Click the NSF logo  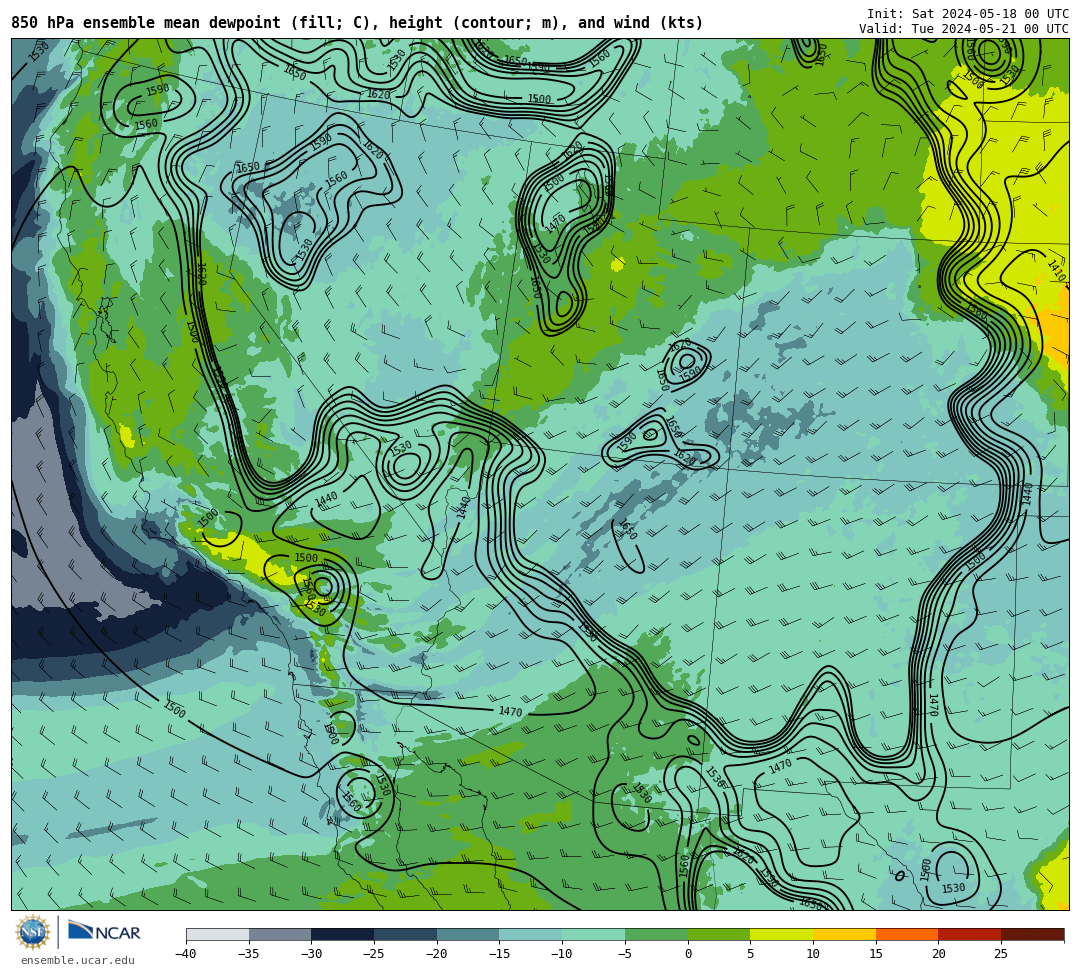point(33,932)
